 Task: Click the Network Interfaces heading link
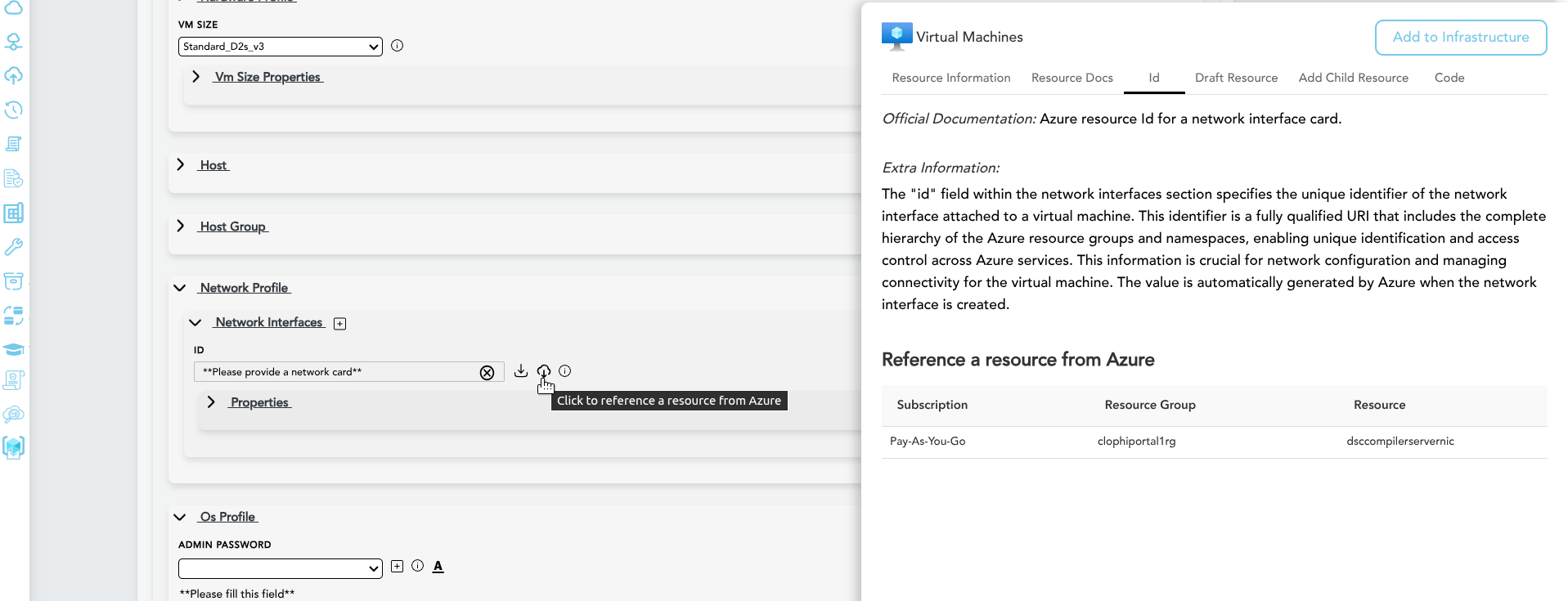click(269, 322)
